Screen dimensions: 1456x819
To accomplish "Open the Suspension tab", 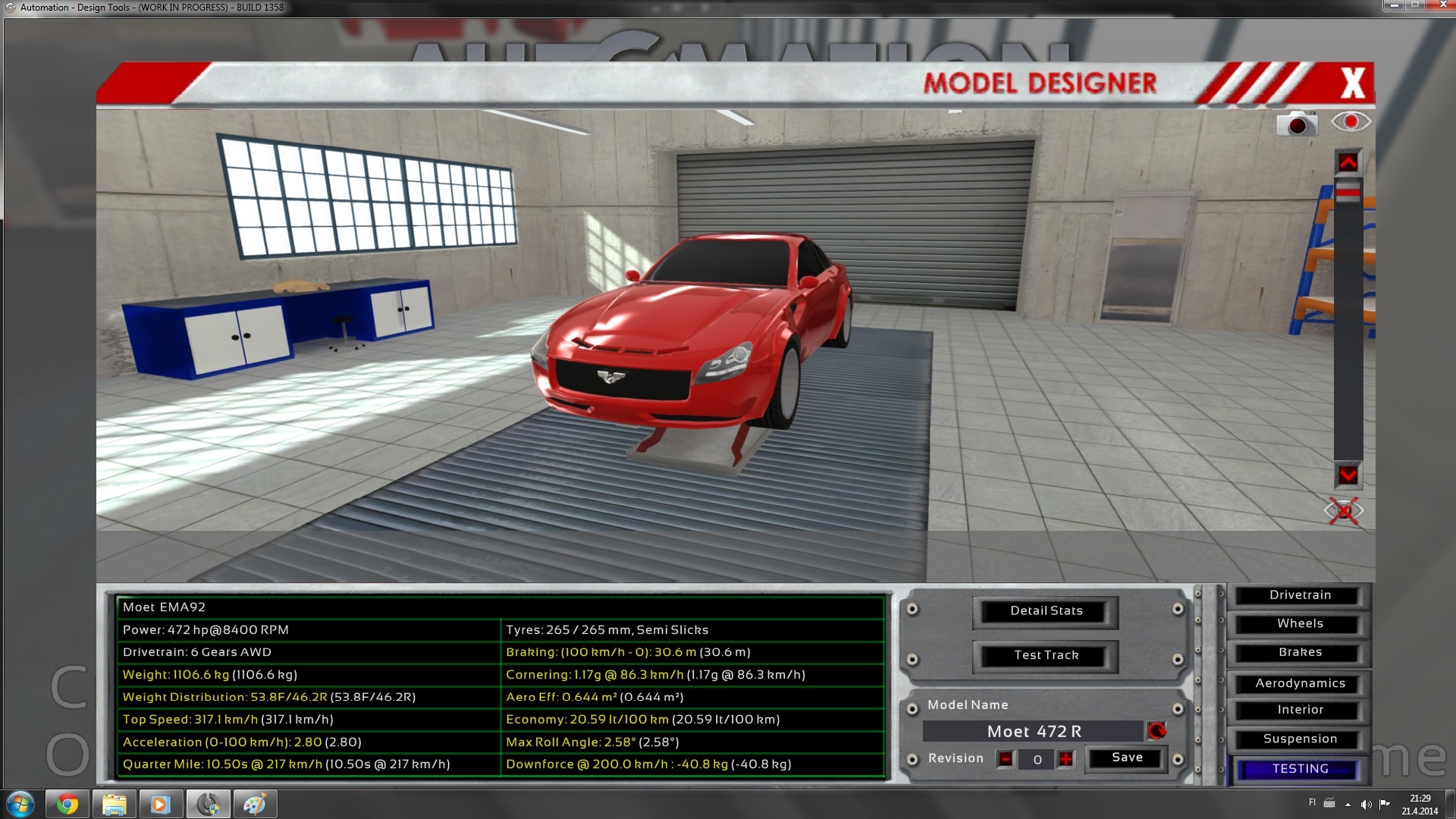I will pyautogui.click(x=1300, y=739).
